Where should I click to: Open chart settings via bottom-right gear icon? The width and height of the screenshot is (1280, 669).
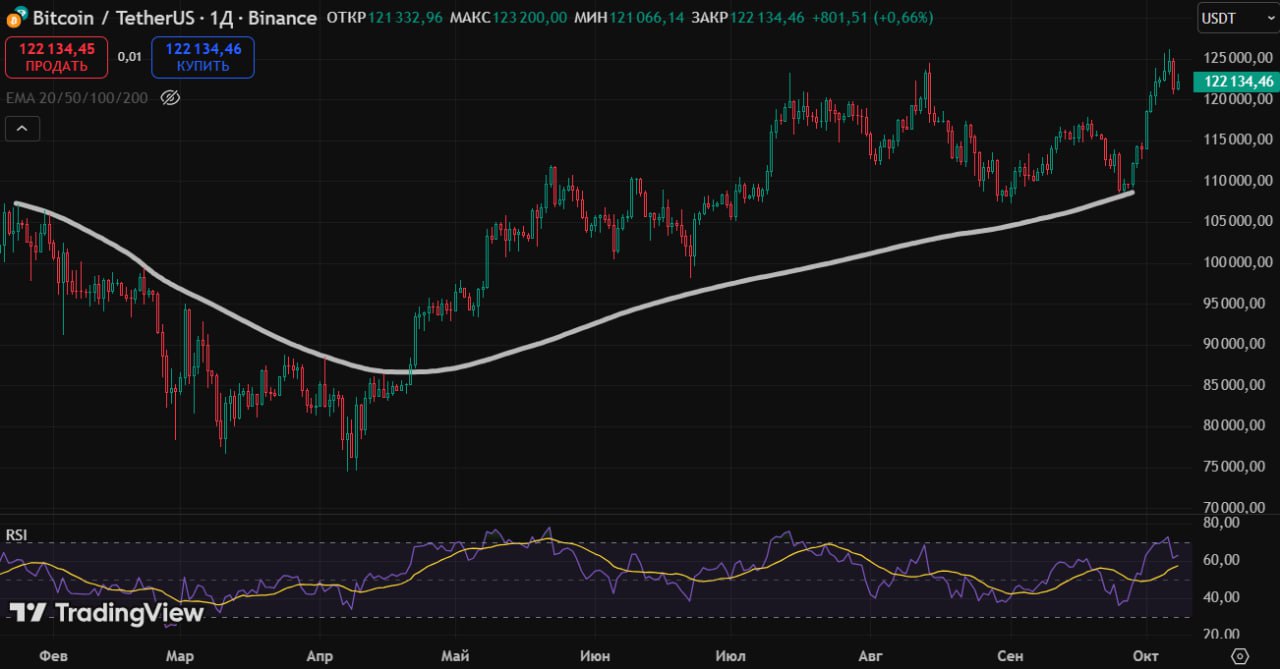1239,656
